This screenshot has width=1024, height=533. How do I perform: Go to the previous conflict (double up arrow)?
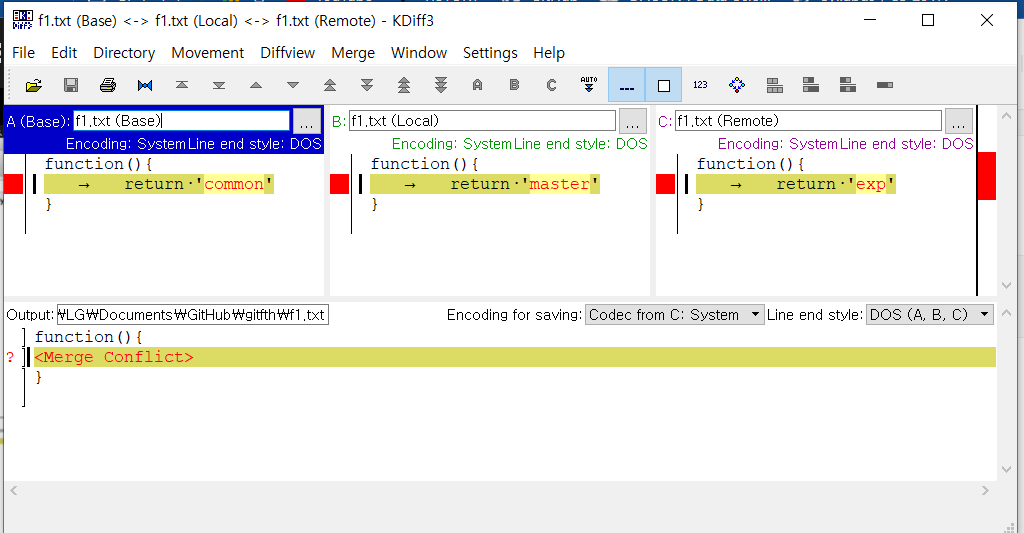pyautogui.click(x=330, y=85)
